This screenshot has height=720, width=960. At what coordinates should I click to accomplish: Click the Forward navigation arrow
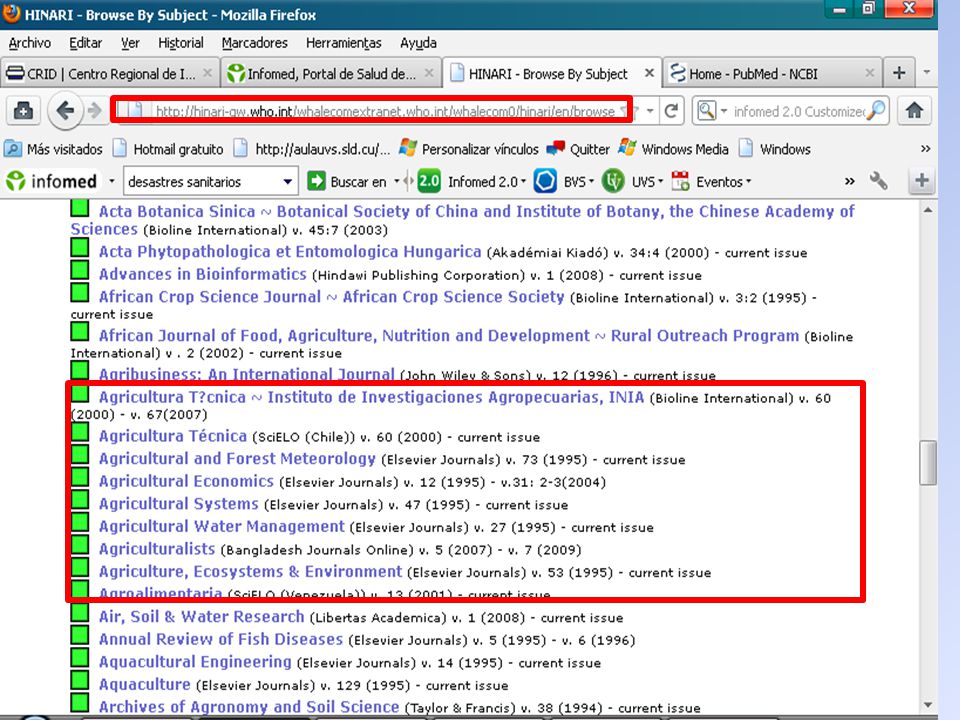click(94, 111)
